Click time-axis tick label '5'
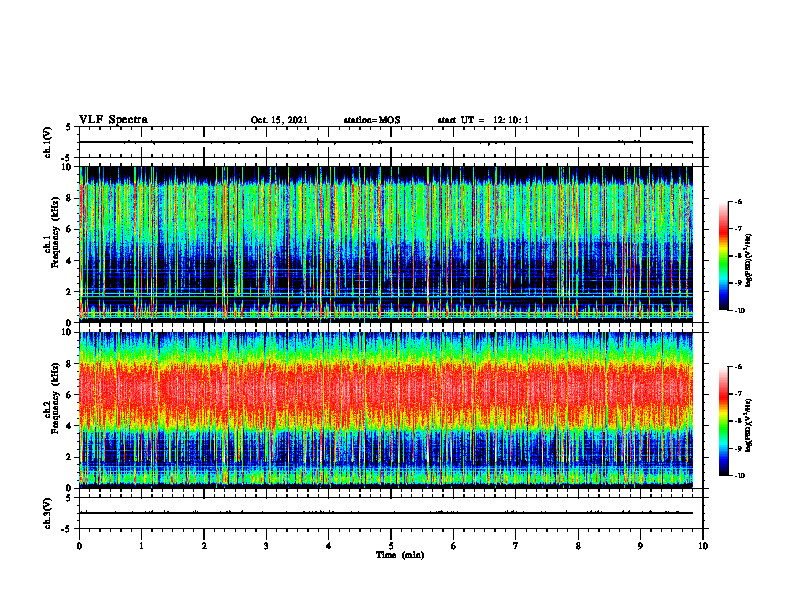792x612 pixels. click(391, 546)
